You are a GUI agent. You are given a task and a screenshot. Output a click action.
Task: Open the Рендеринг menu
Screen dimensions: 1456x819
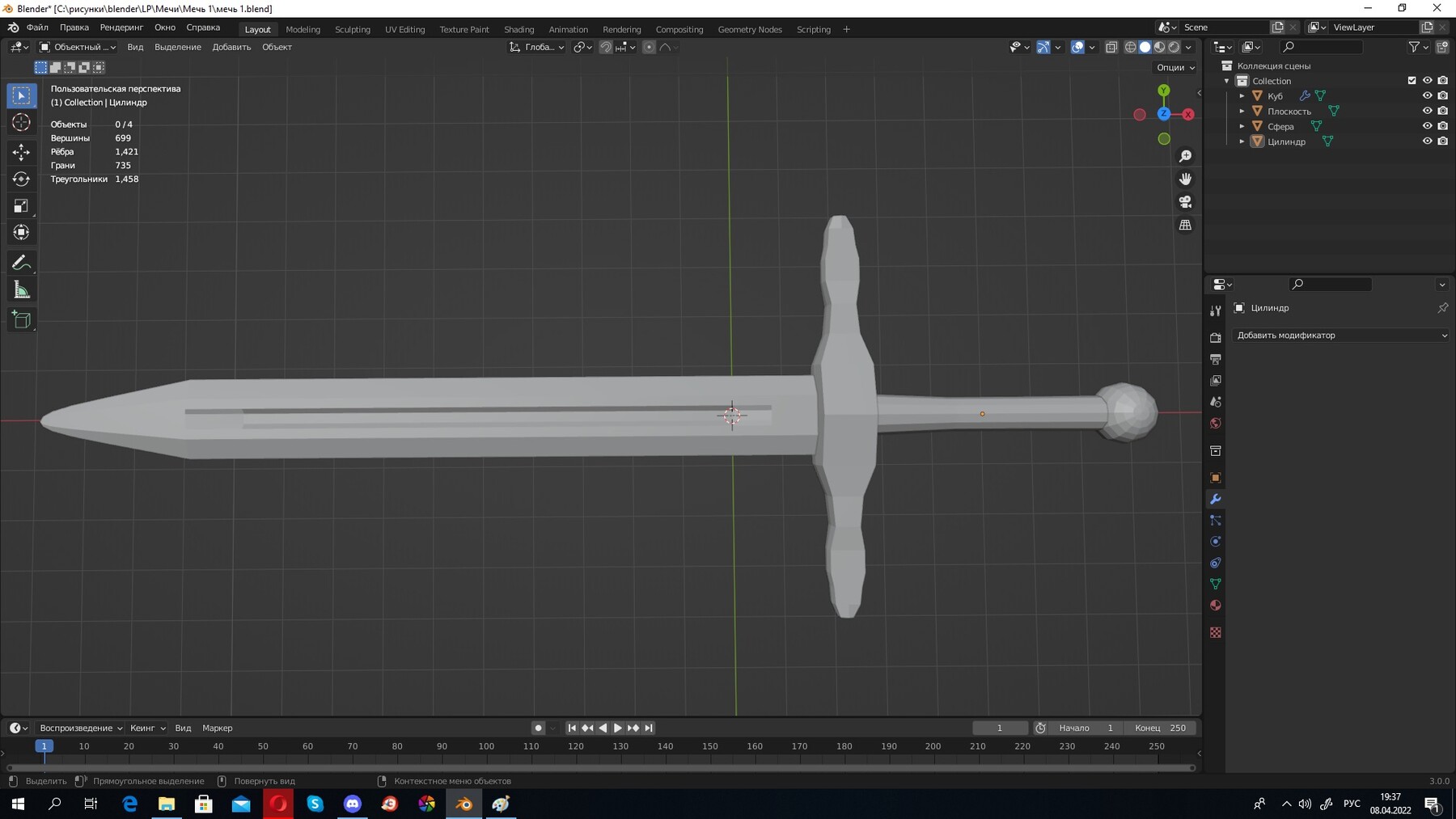(121, 27)
